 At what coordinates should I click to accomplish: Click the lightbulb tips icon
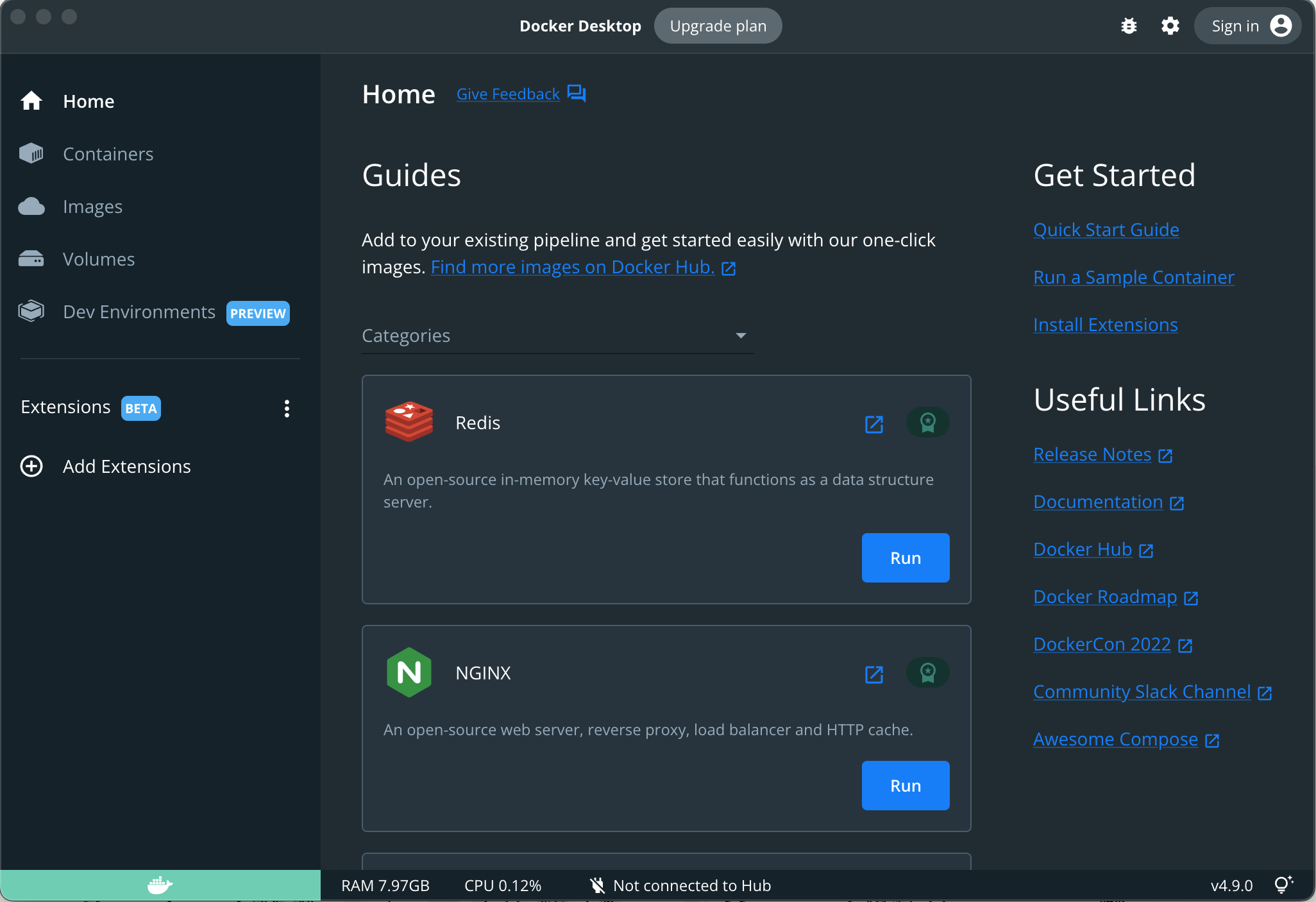point(1283,885)
